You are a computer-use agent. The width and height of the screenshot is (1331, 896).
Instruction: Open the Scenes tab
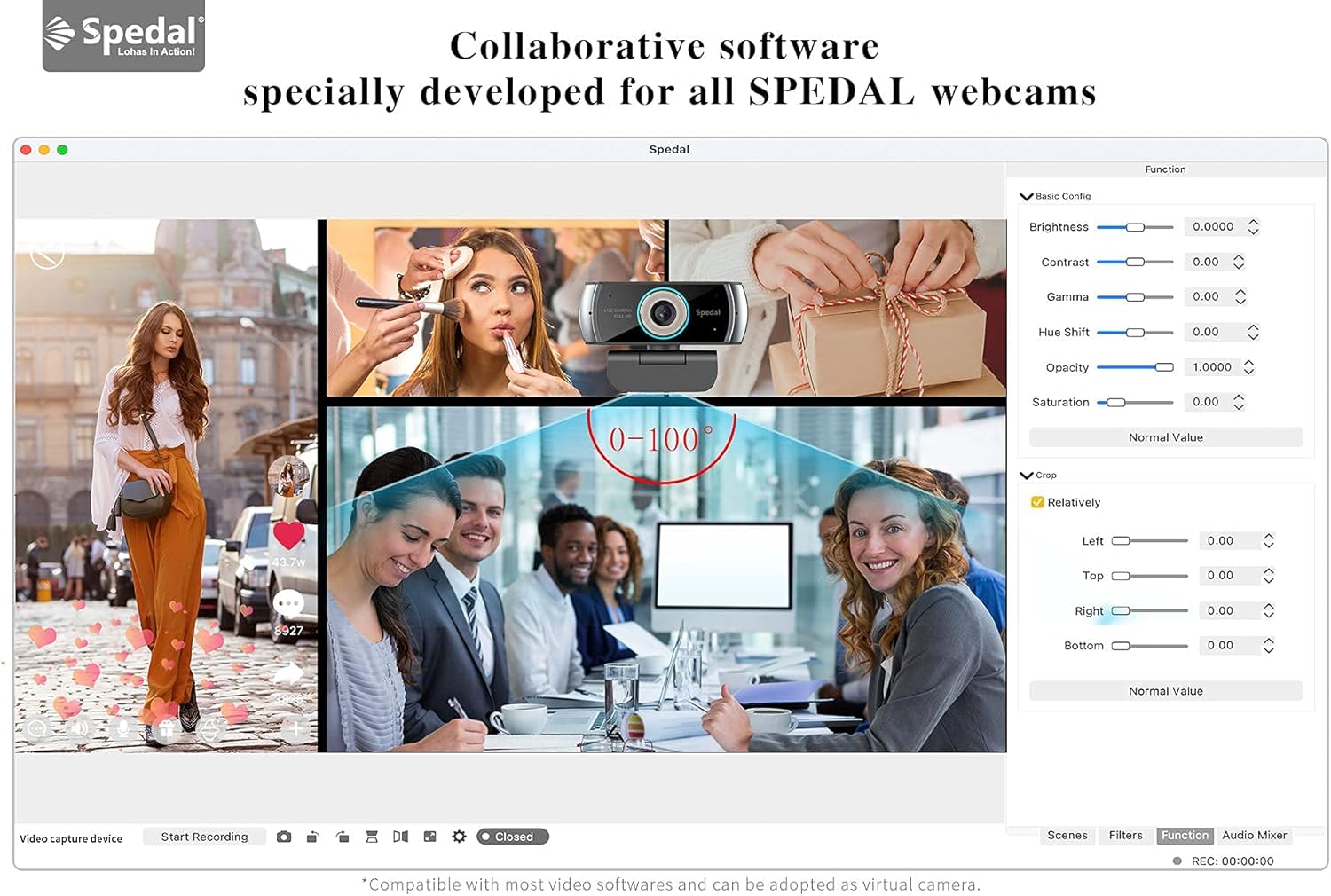[1067, 835]
